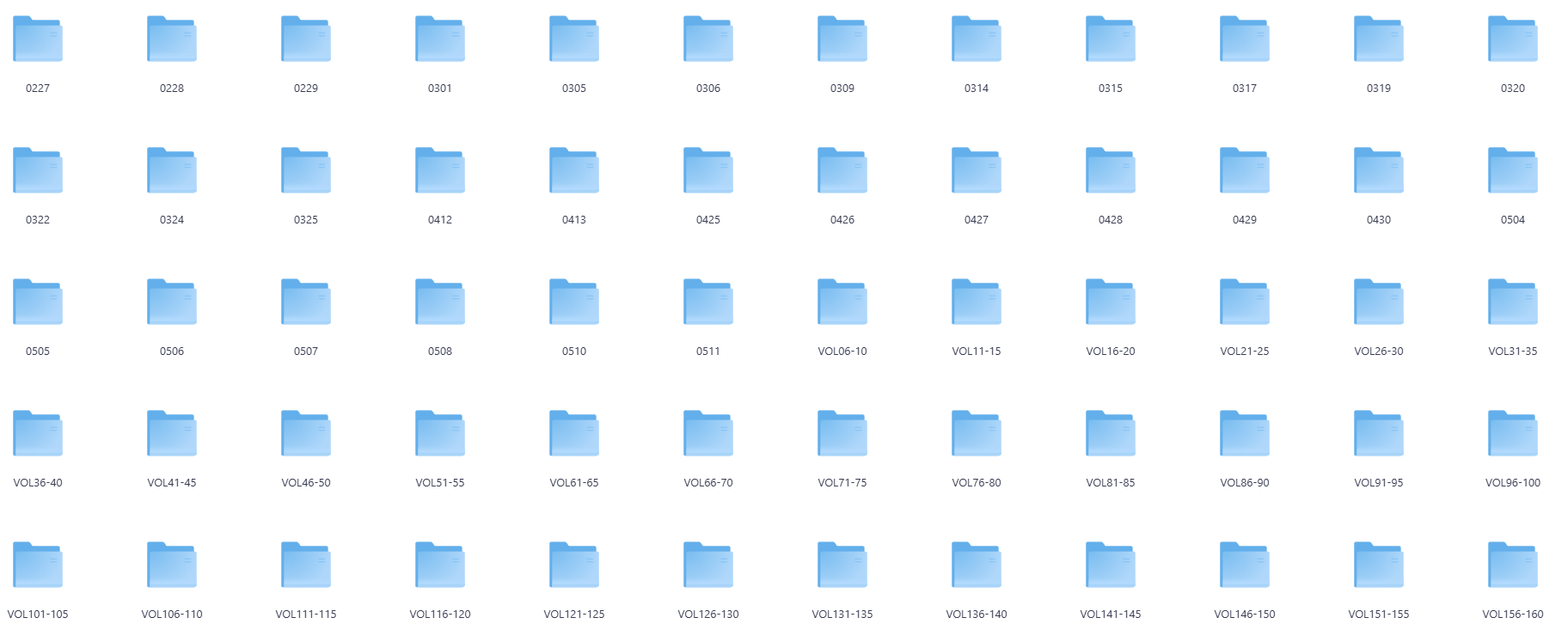This screenshot has width=1568, height=630.
Task: Click the 0430 folder icon
Action: click(x=1379, y=170)
